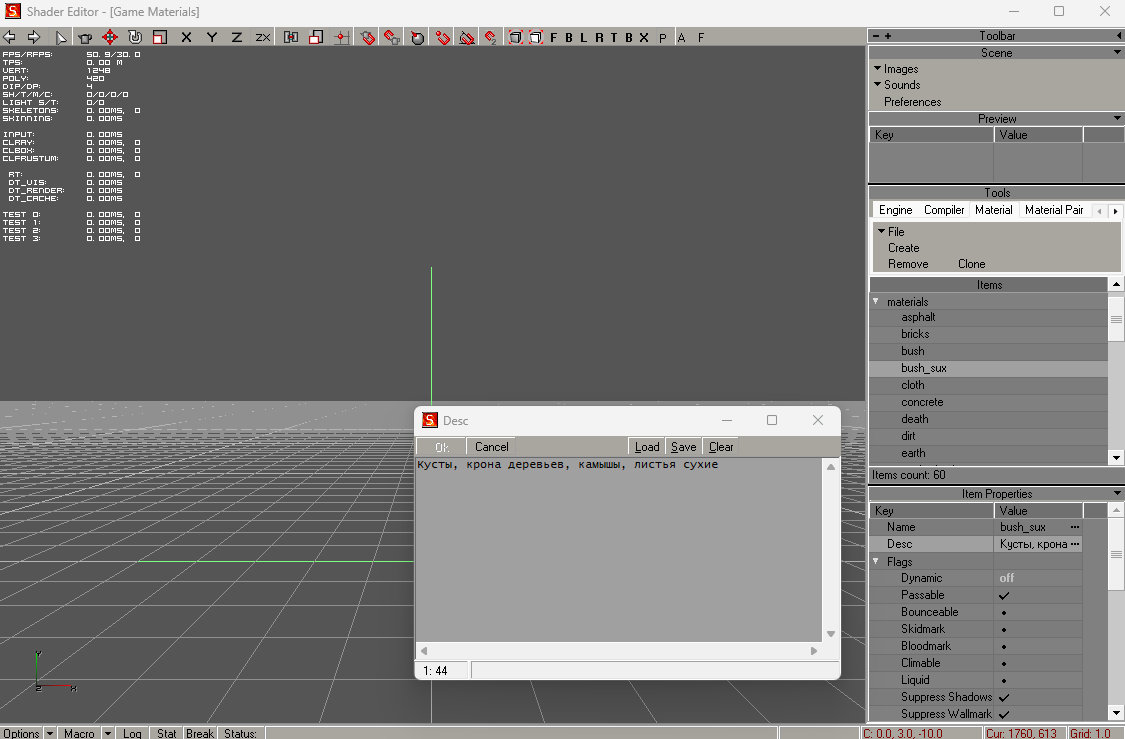Lock movement to the Z axis
This screenshot has height=739, width=1125.
click(x=237, y=37)
